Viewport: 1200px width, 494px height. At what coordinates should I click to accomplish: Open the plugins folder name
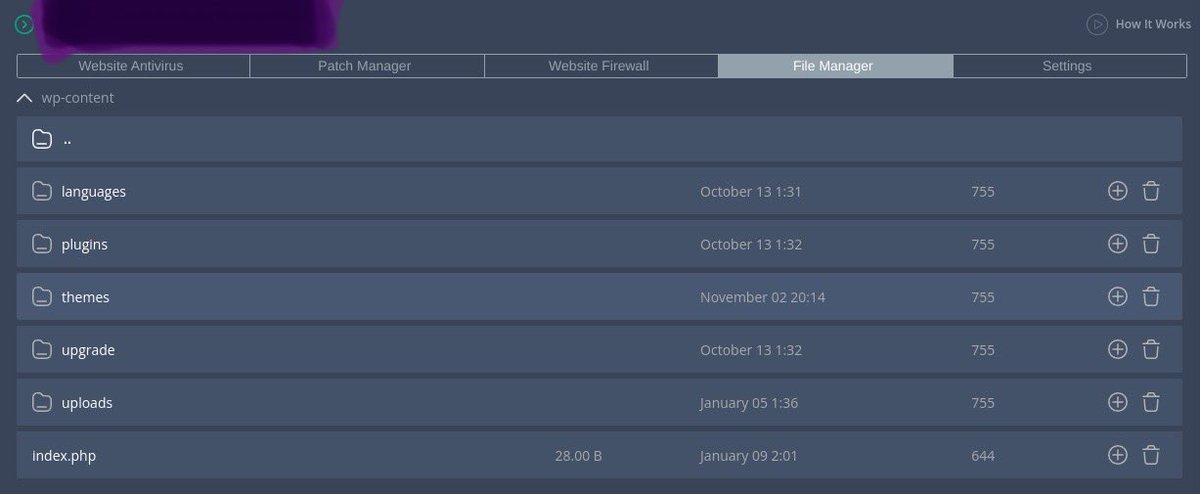point(85,244)
